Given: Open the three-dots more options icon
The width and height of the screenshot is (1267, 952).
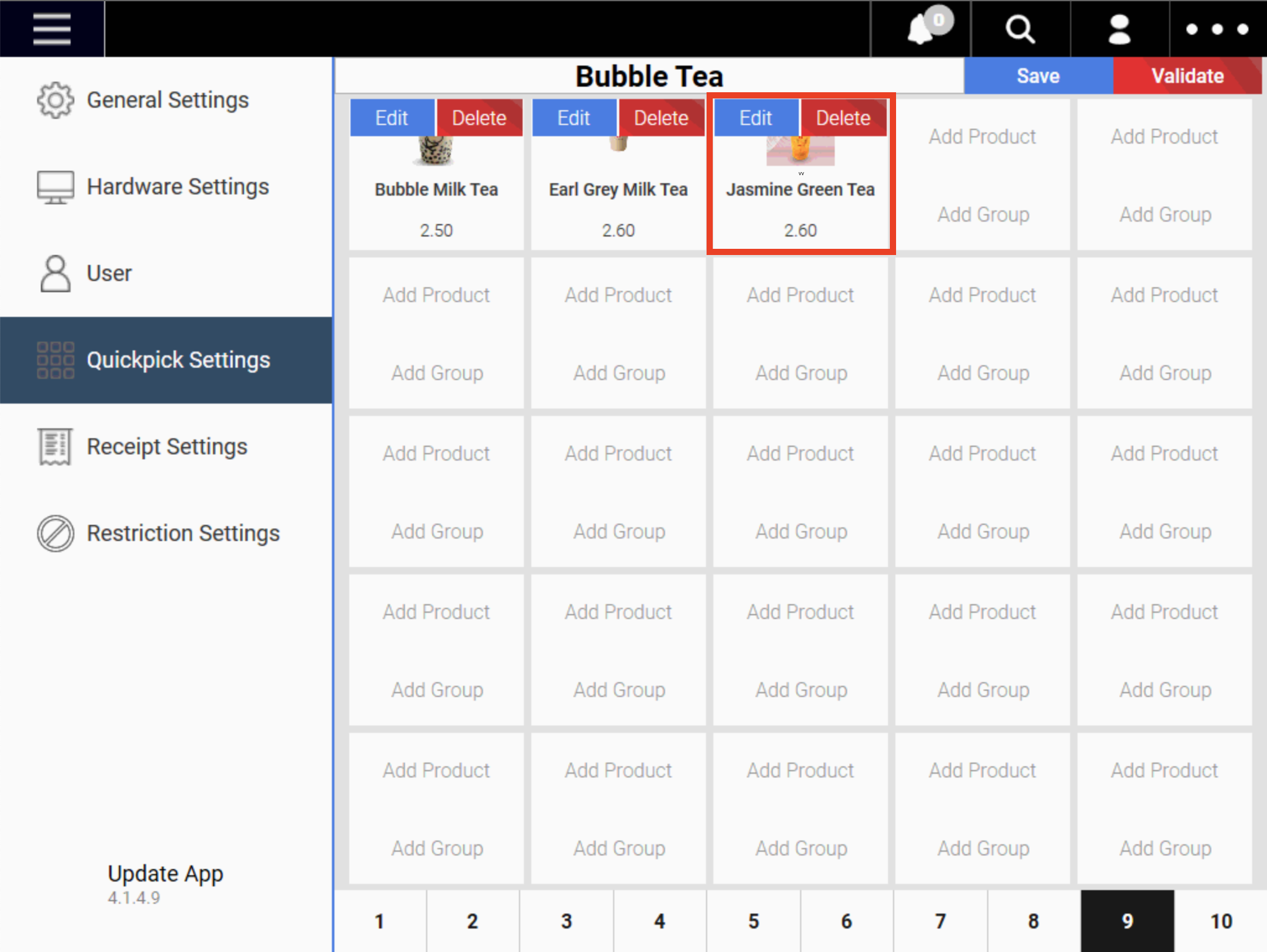Looking at the screenshot, I should coord(1217,29).
